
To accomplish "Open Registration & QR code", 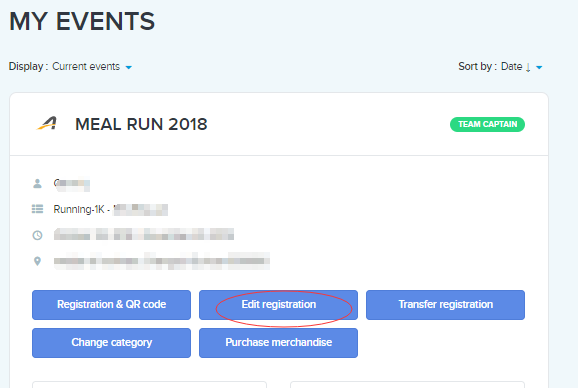I will 111,305.
